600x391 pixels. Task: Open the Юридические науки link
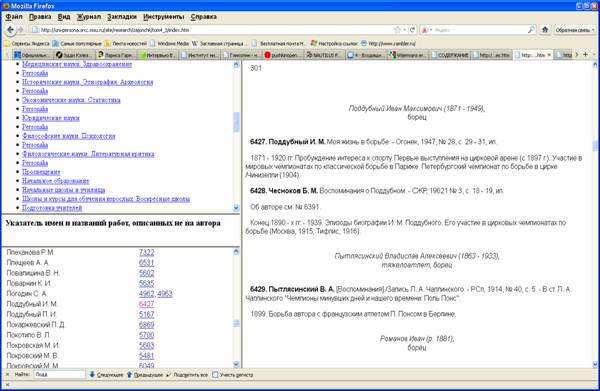(x=51, y=118)
